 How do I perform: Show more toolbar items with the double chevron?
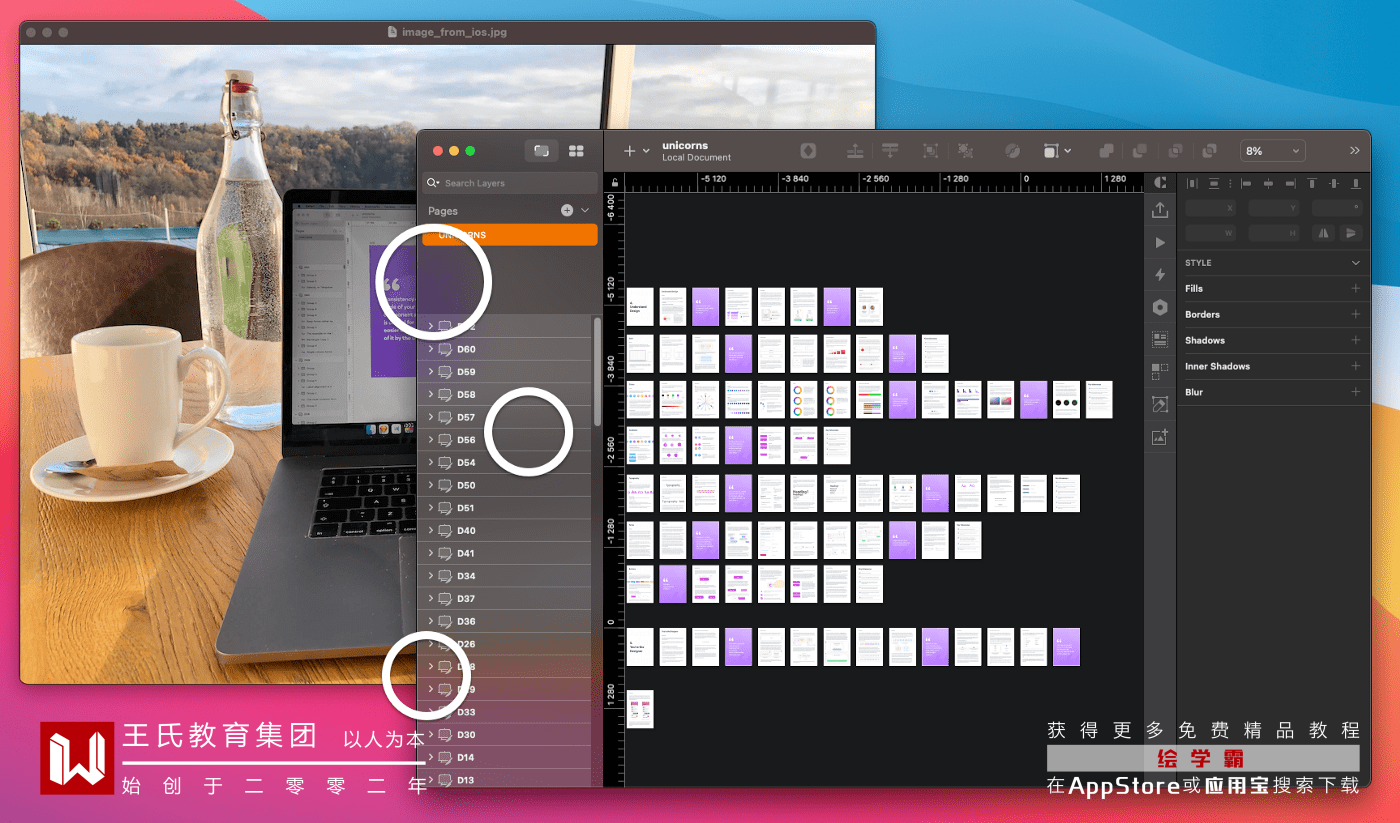point(1355,151)
